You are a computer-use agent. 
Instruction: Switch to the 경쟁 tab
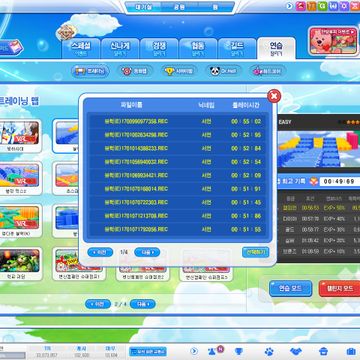point(158,49)
